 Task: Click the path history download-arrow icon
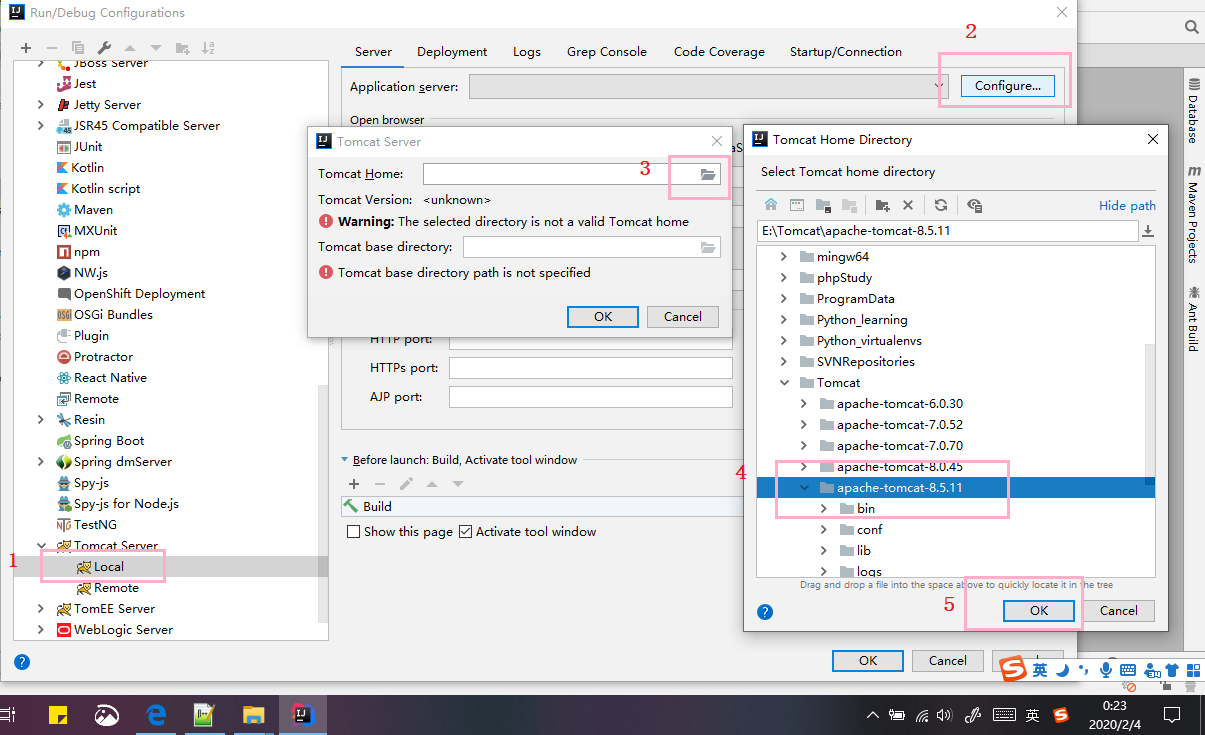pos(1148,231)
